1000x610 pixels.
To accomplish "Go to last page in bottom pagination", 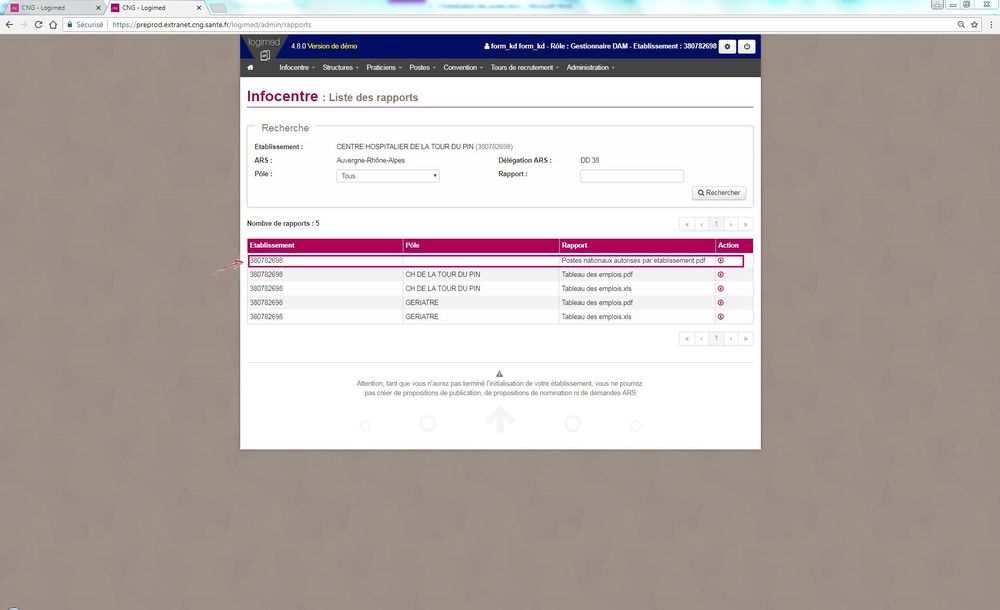I will click(x=746, y=338).
